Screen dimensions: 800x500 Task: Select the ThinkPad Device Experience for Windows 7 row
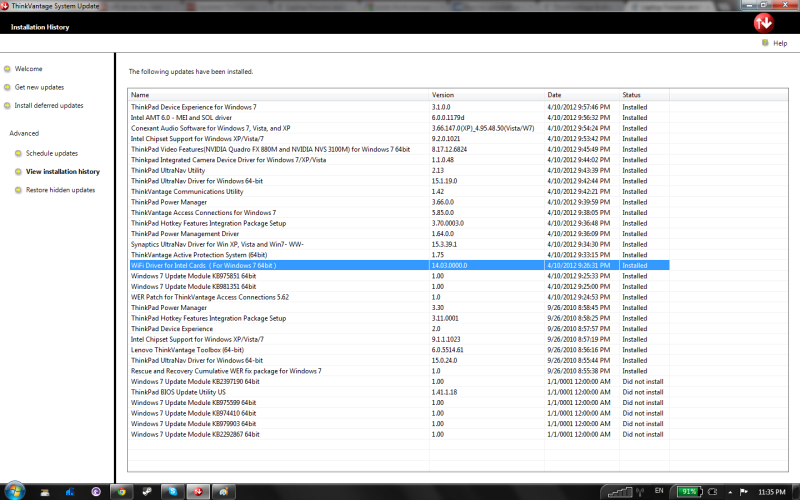click(x=399, y=107)
